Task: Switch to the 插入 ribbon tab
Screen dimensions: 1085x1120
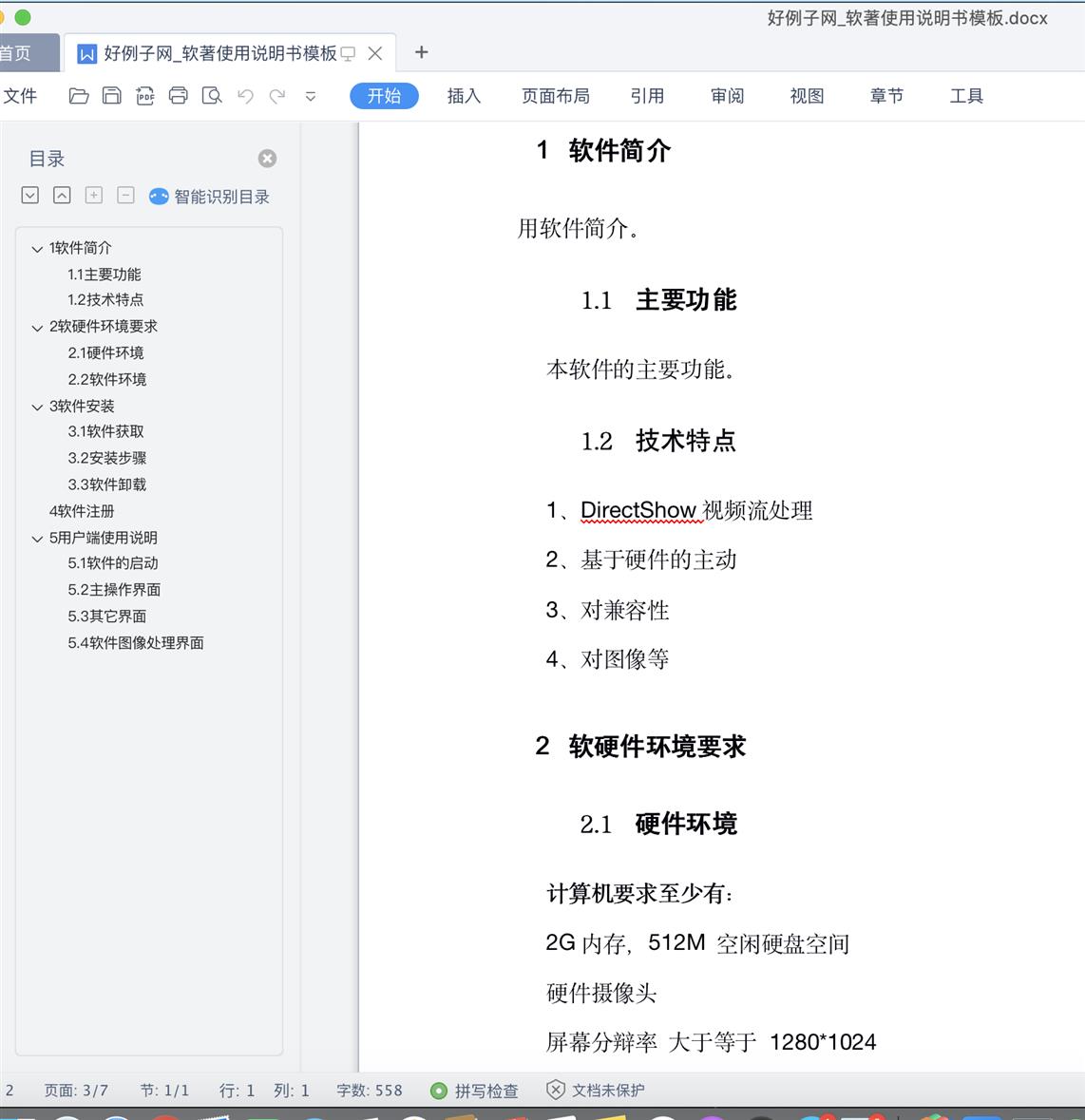Action: [464, 96]
